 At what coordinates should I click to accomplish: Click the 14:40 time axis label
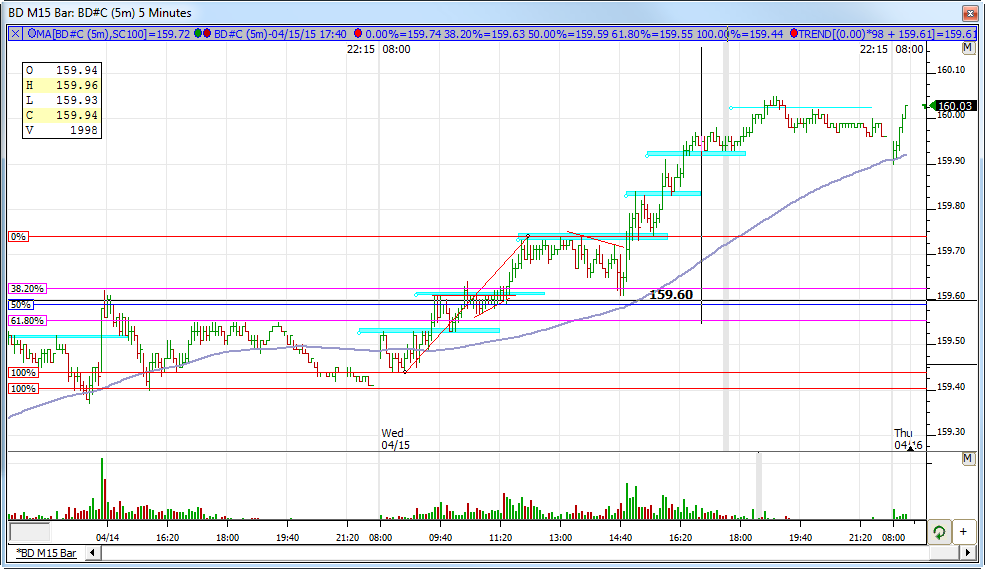tap(620, 538)
